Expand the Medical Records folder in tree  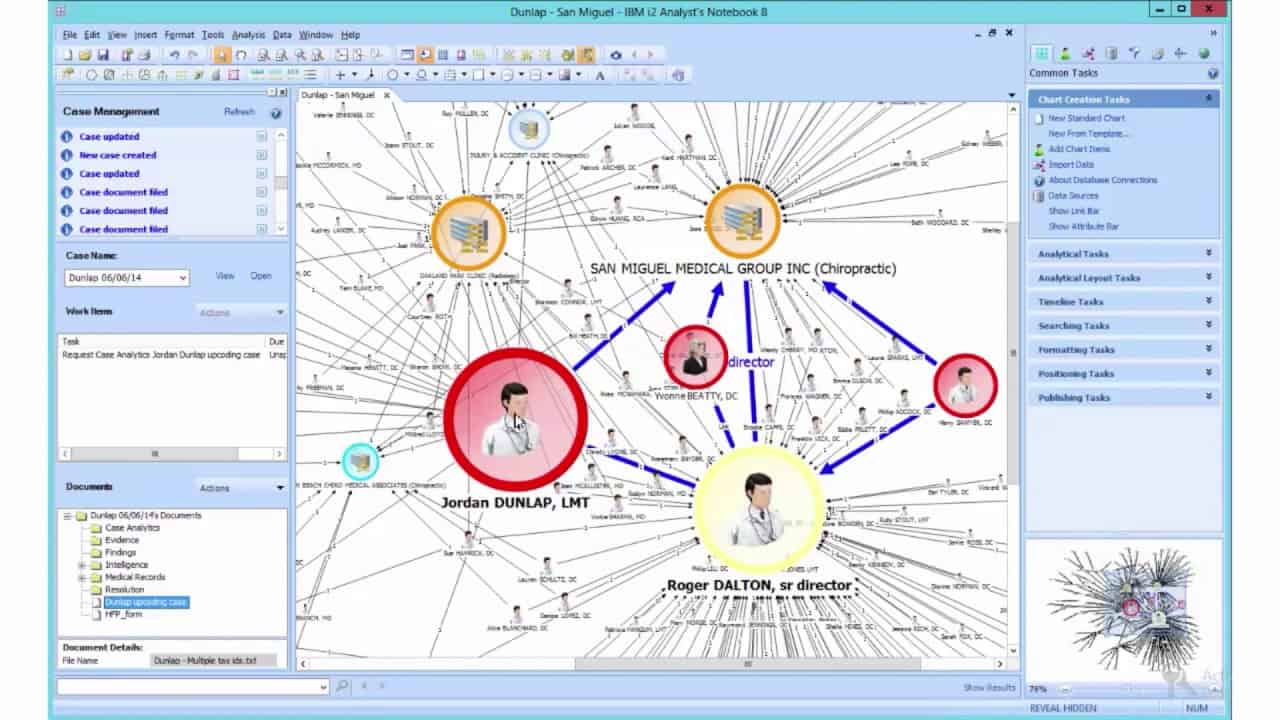[83, 577]
